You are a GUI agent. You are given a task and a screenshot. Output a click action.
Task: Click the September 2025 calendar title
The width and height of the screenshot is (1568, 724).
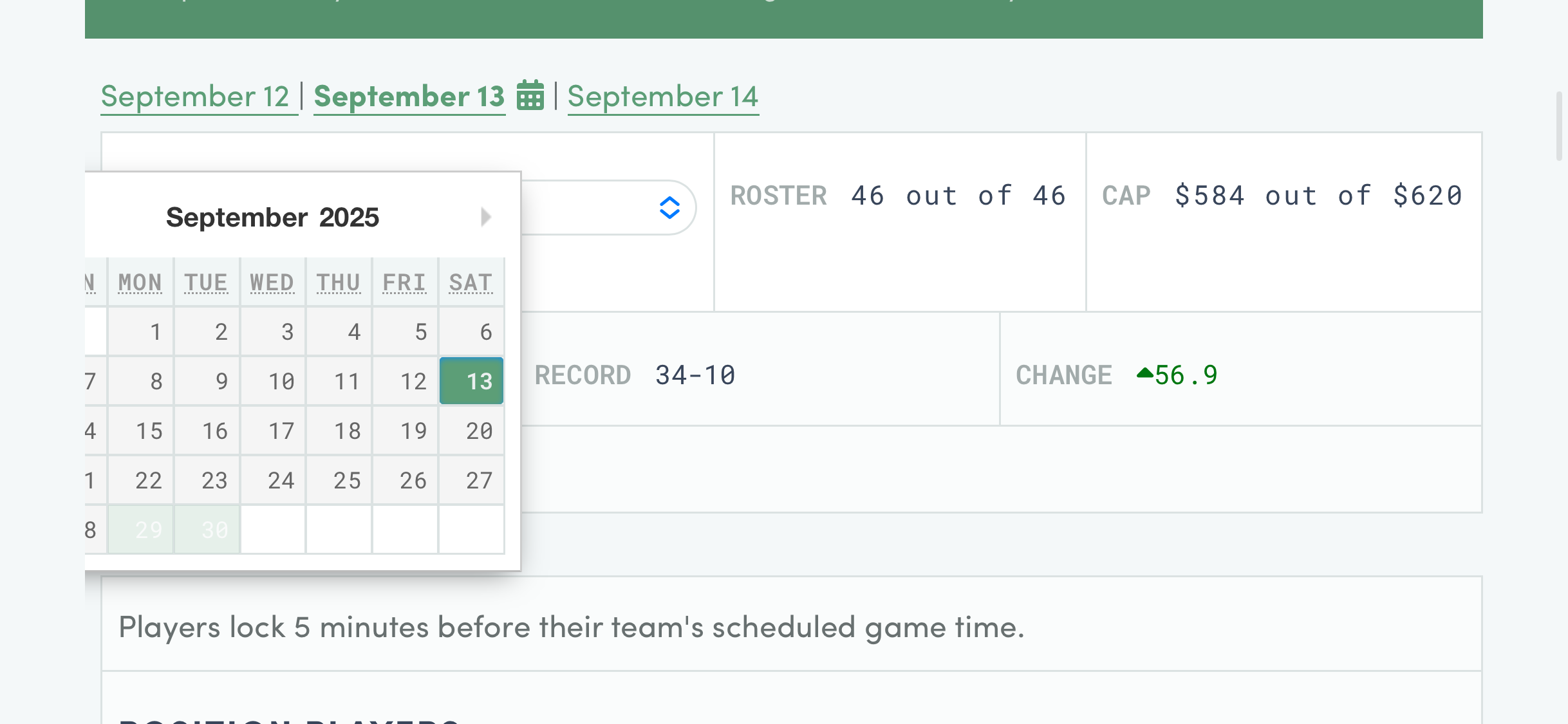coord(272,218)
